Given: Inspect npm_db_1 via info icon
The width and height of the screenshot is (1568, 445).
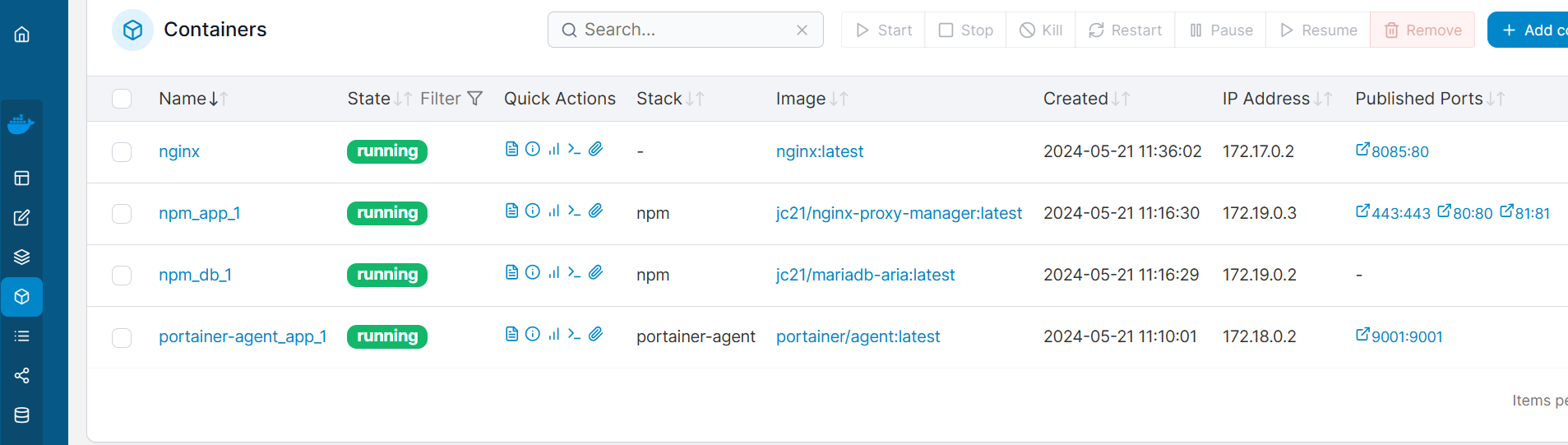Looking at the screenshot, I should tap(533, 272).
